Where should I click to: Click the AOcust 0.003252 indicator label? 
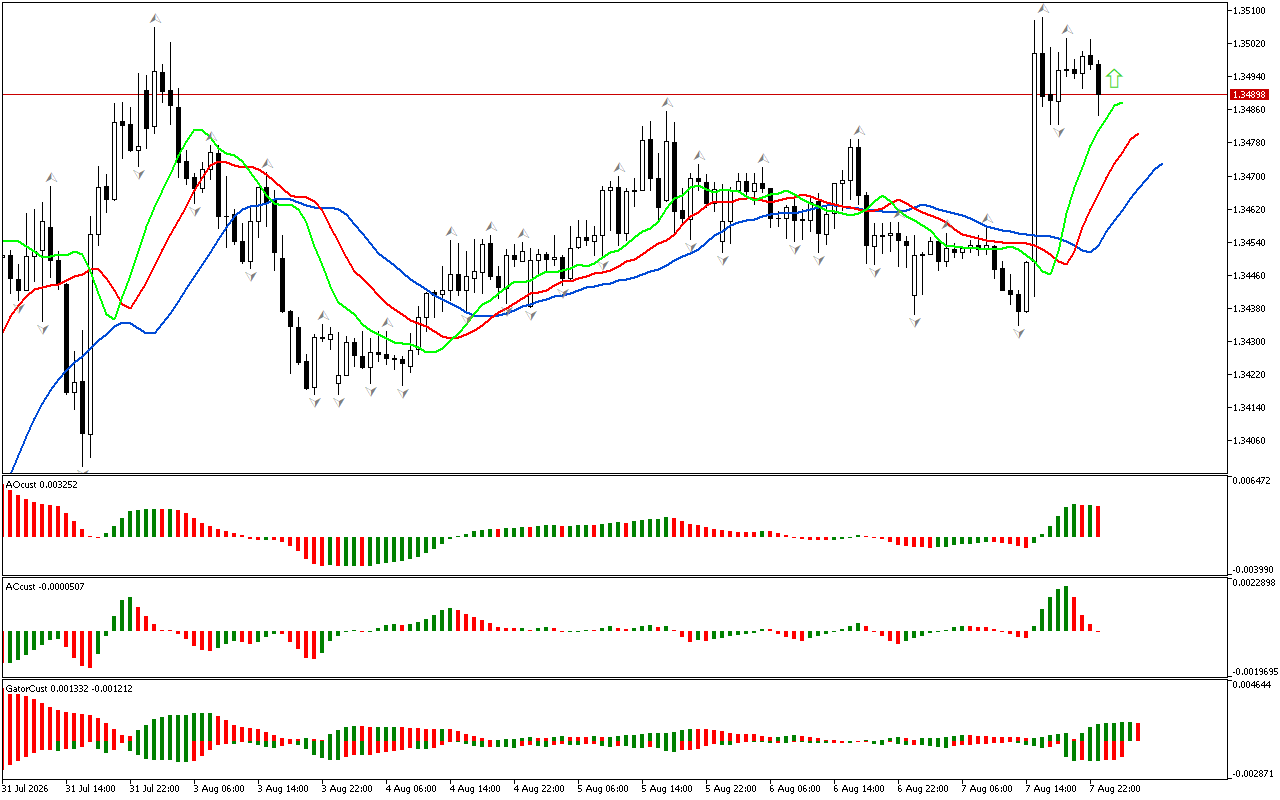[x=42, y=484]
